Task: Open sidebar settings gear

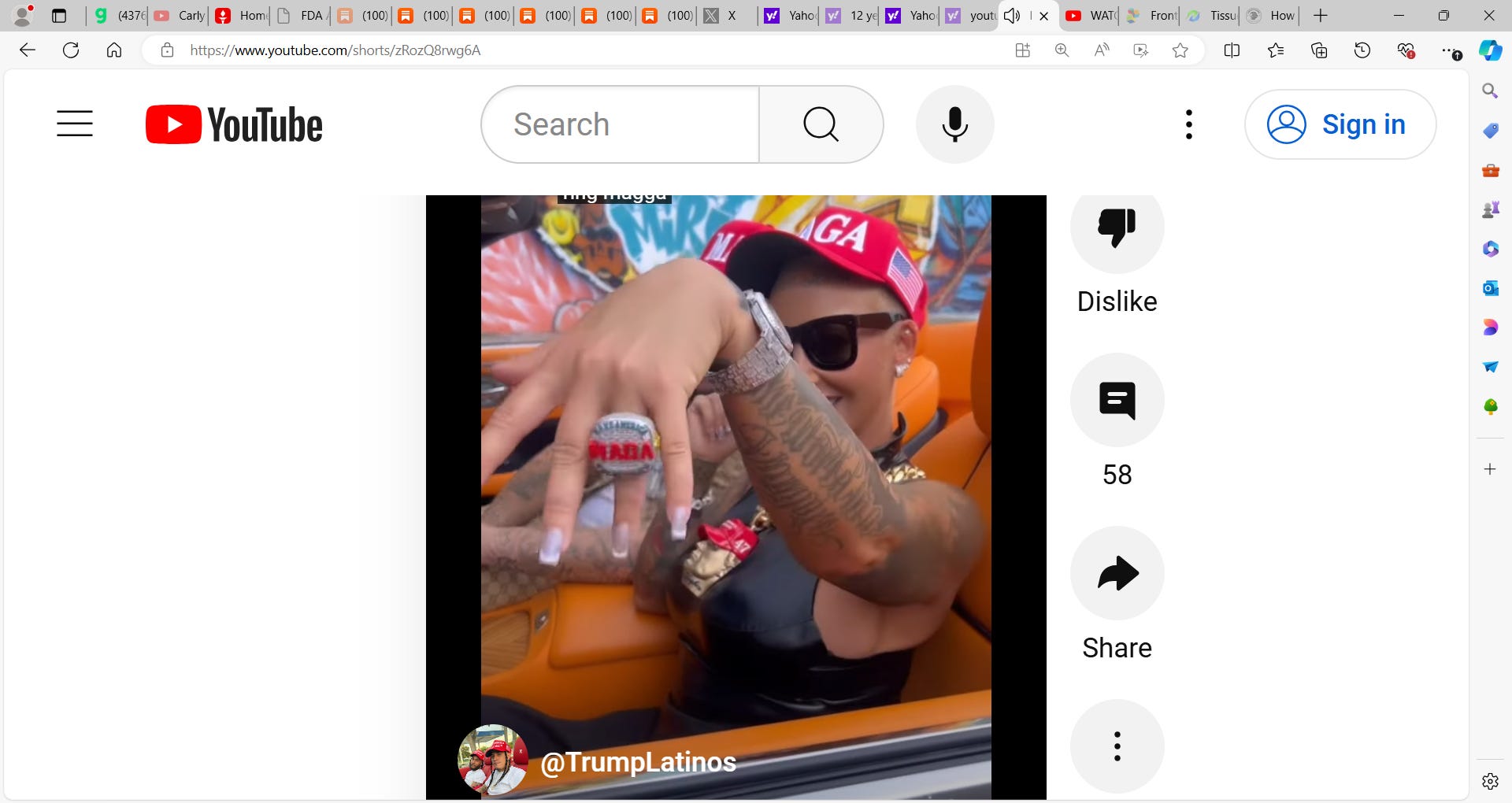Action: (1490, 781)
